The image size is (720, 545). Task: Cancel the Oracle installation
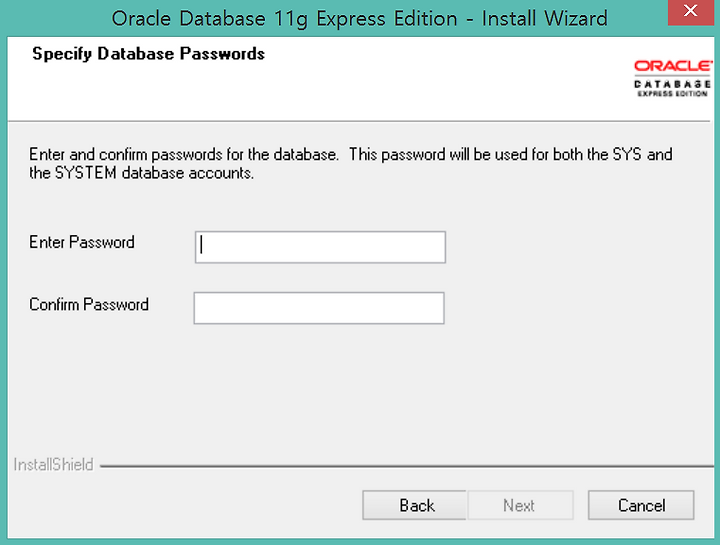click(641, 505)
